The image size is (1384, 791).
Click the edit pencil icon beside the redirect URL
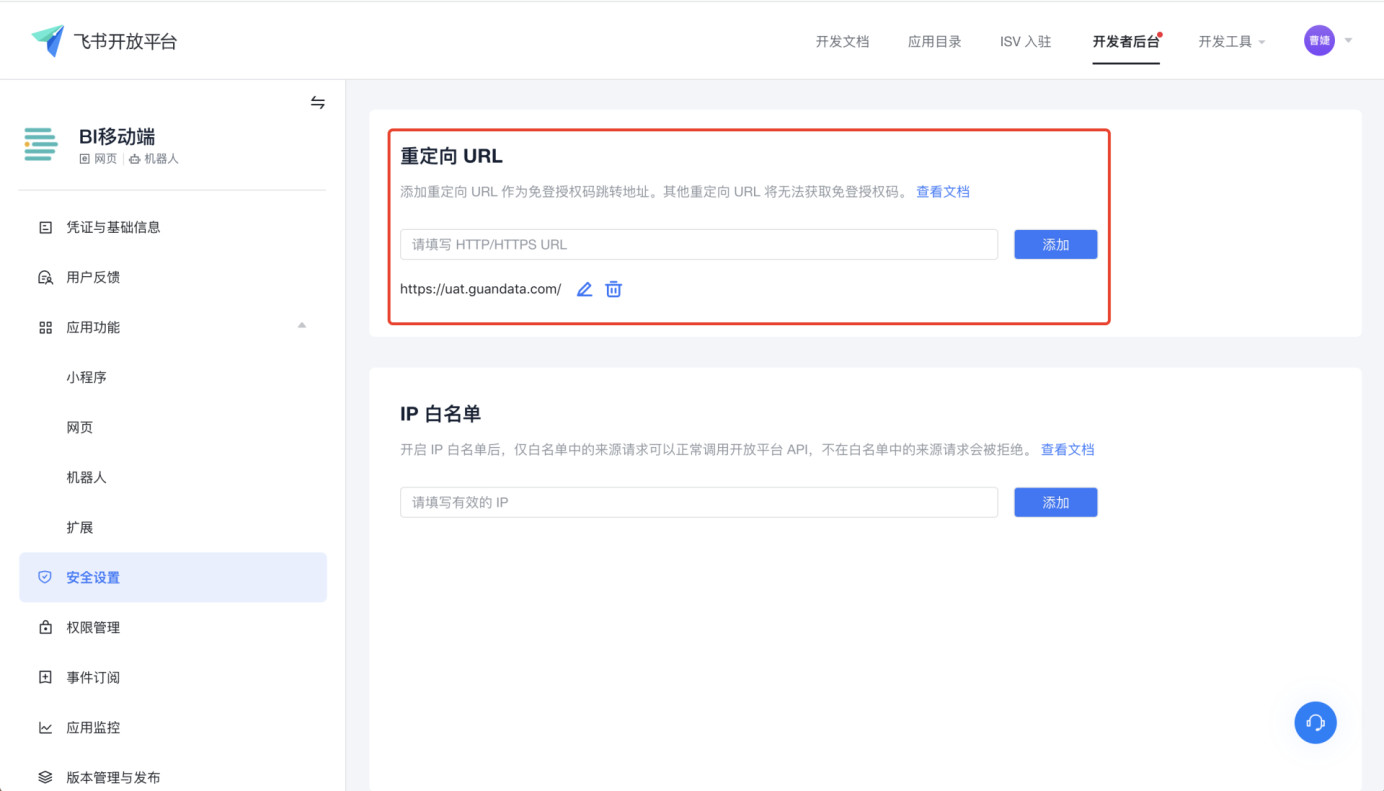[x=585, y=289]
